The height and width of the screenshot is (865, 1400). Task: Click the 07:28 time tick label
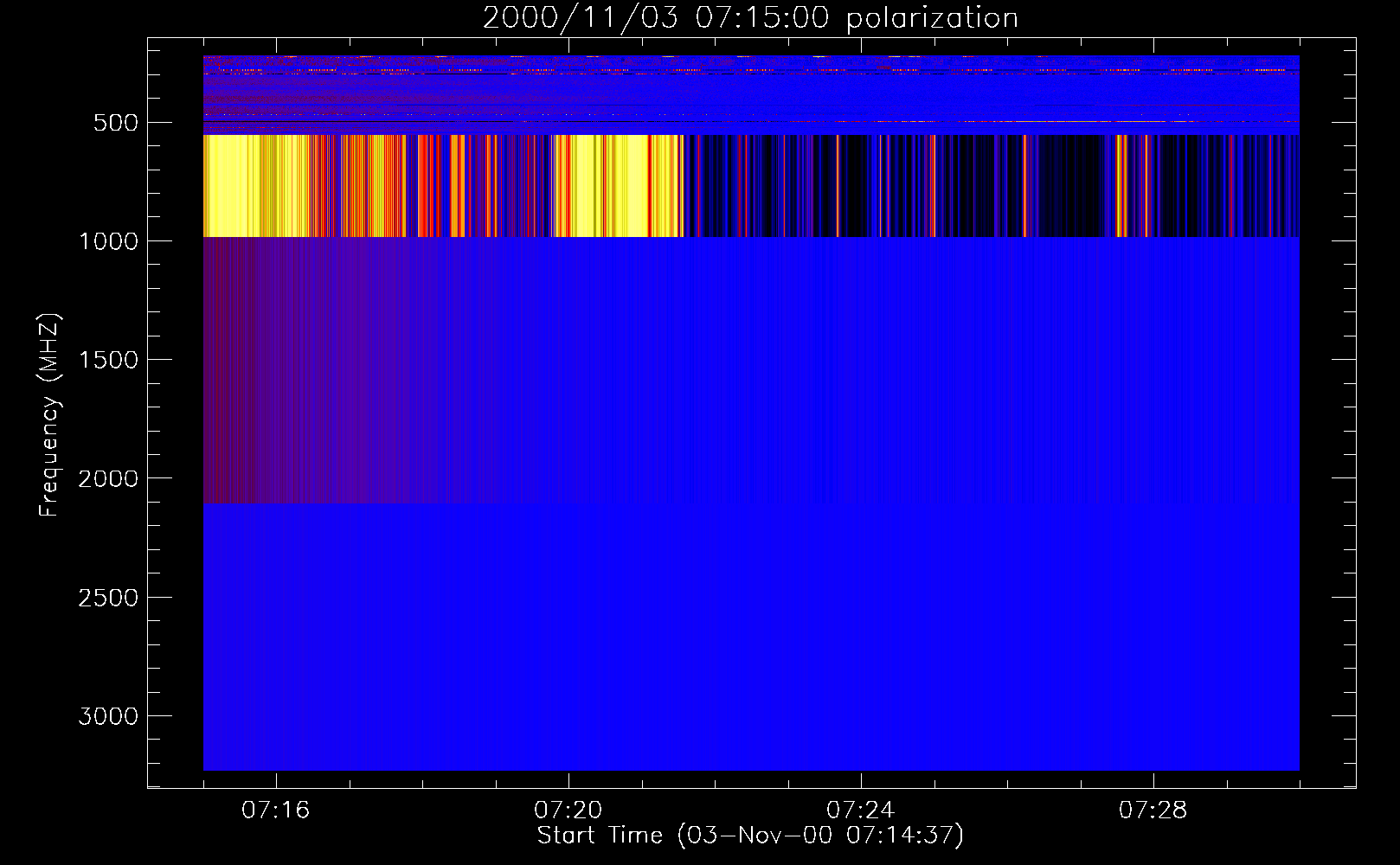point(1153,811)
